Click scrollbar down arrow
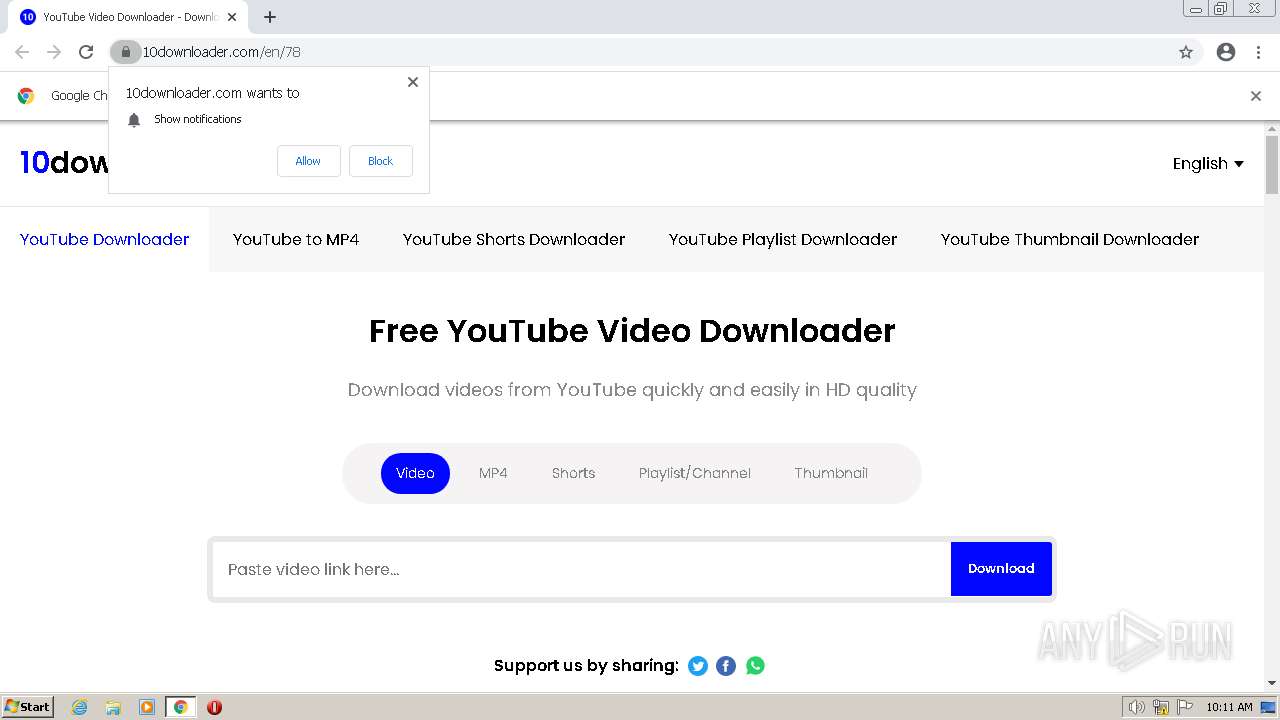The height and width of the screenshot is (720, 1280). pos(1272,684)
